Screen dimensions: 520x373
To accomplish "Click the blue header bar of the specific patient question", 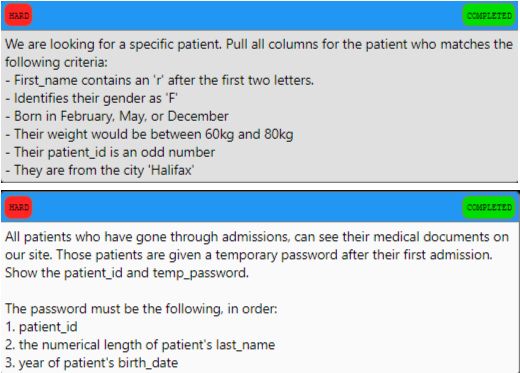I will (259, 15).
